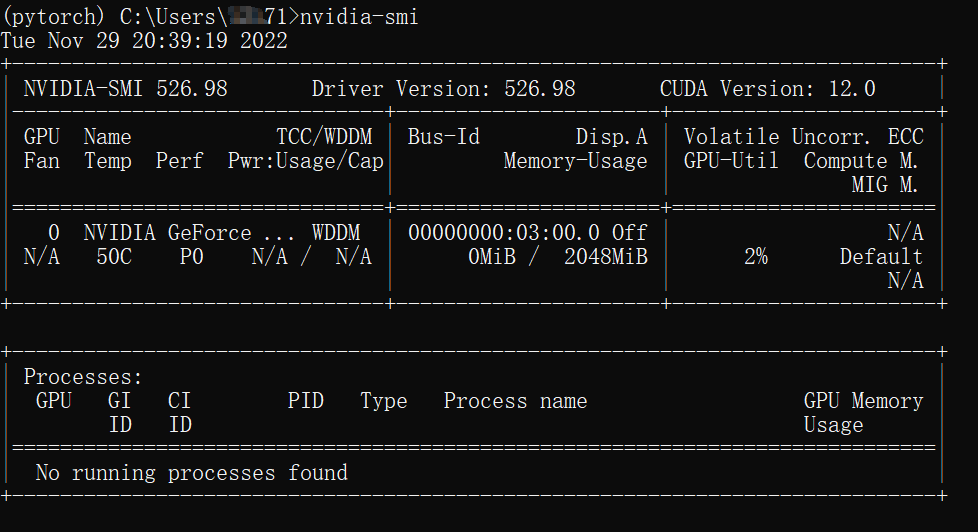This screenshot has height=532, width=978.
Task: Click the 'Bus-Id' column header
Action: [x=443, y=137]
